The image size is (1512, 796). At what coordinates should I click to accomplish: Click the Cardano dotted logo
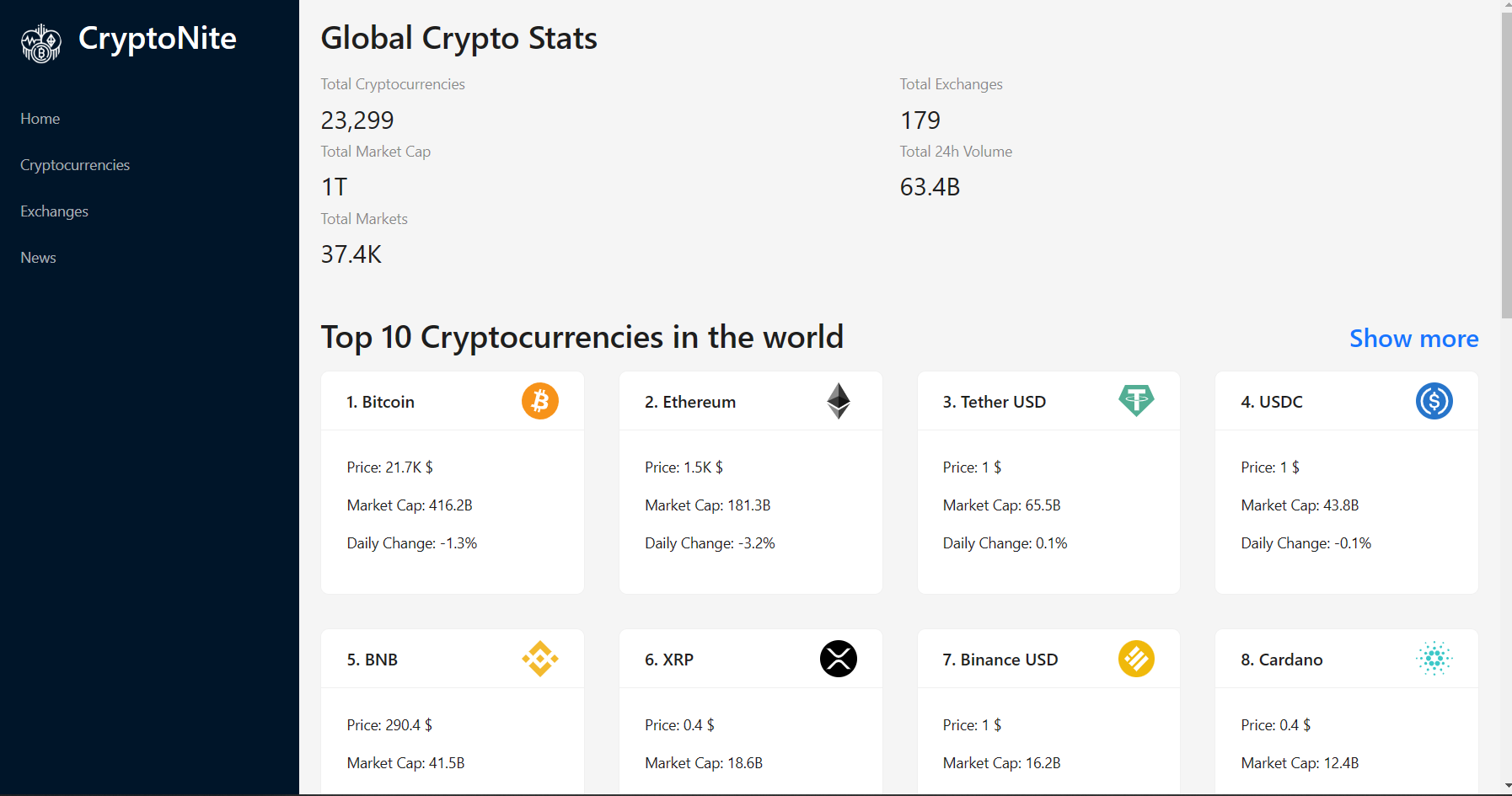coord(1434,659)
